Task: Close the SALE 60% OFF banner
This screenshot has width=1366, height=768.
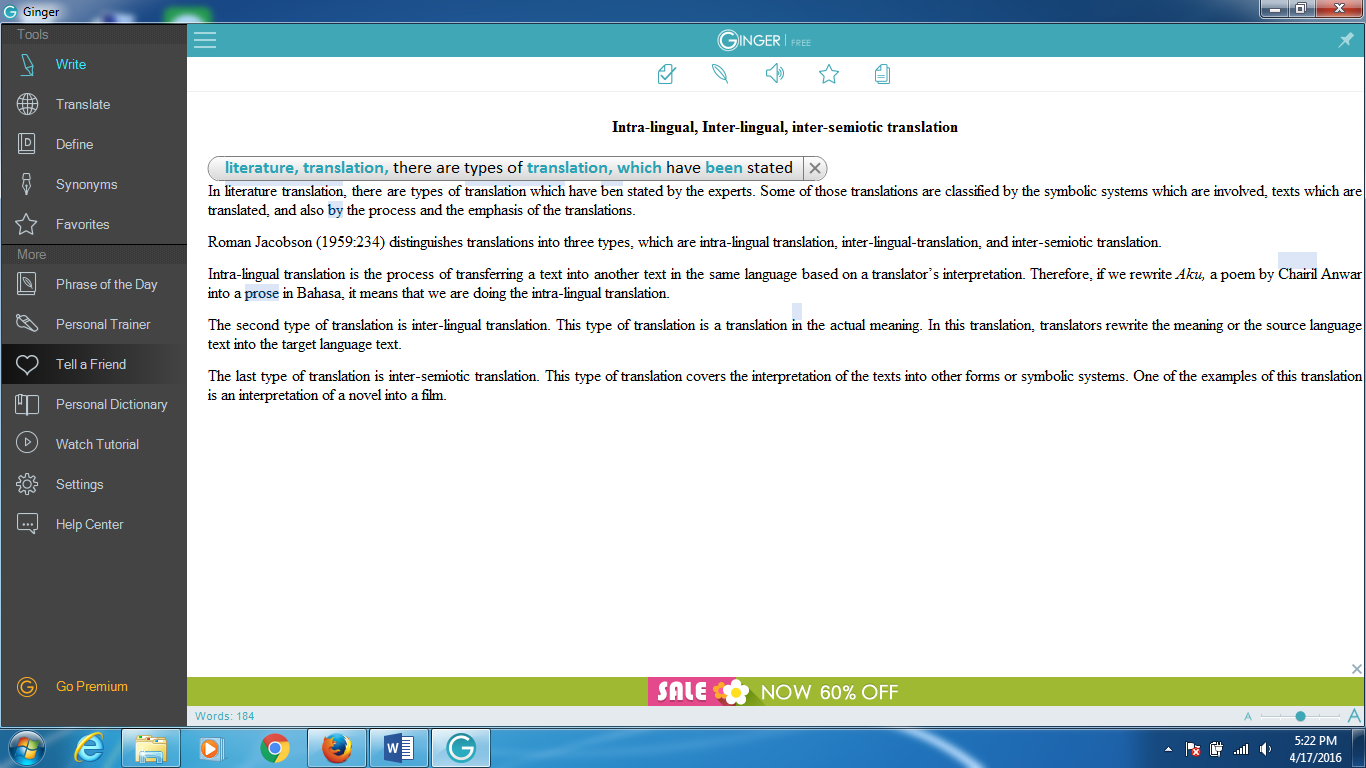Action: (1355, 670)
